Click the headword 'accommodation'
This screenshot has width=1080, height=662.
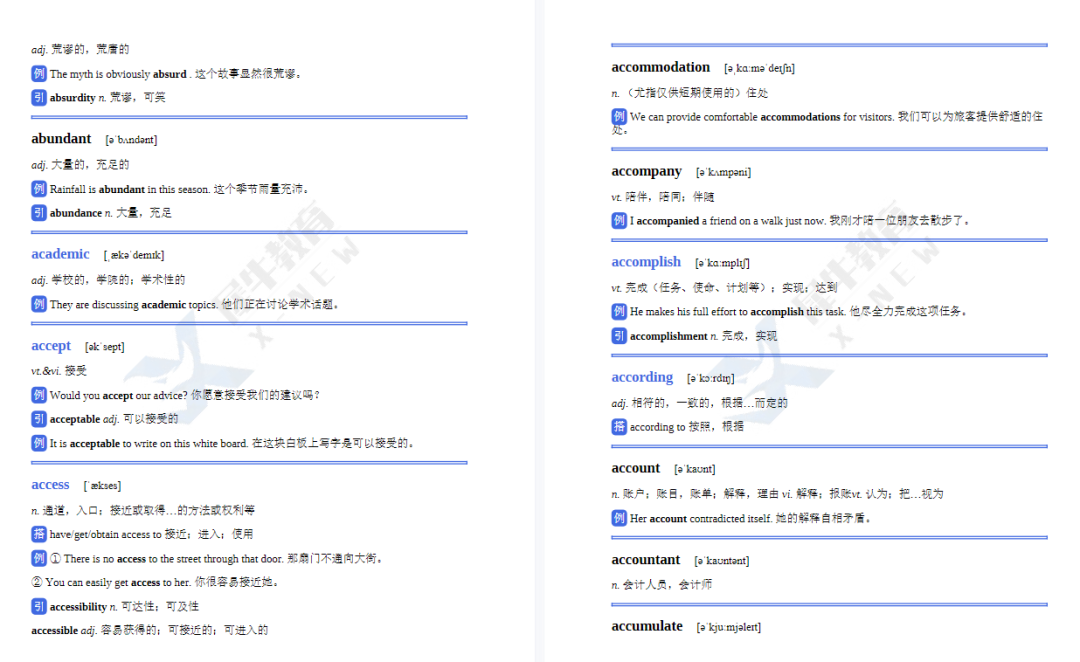[x=660, y=67]
